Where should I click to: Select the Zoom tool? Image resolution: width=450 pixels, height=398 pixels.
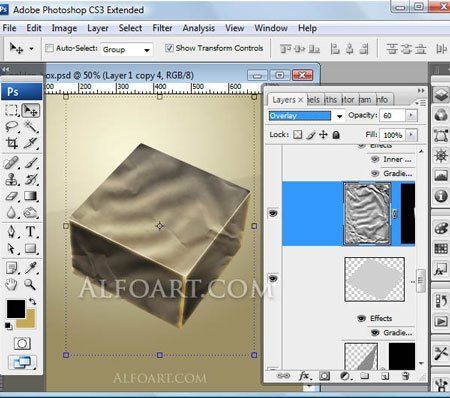click(30, 284)
